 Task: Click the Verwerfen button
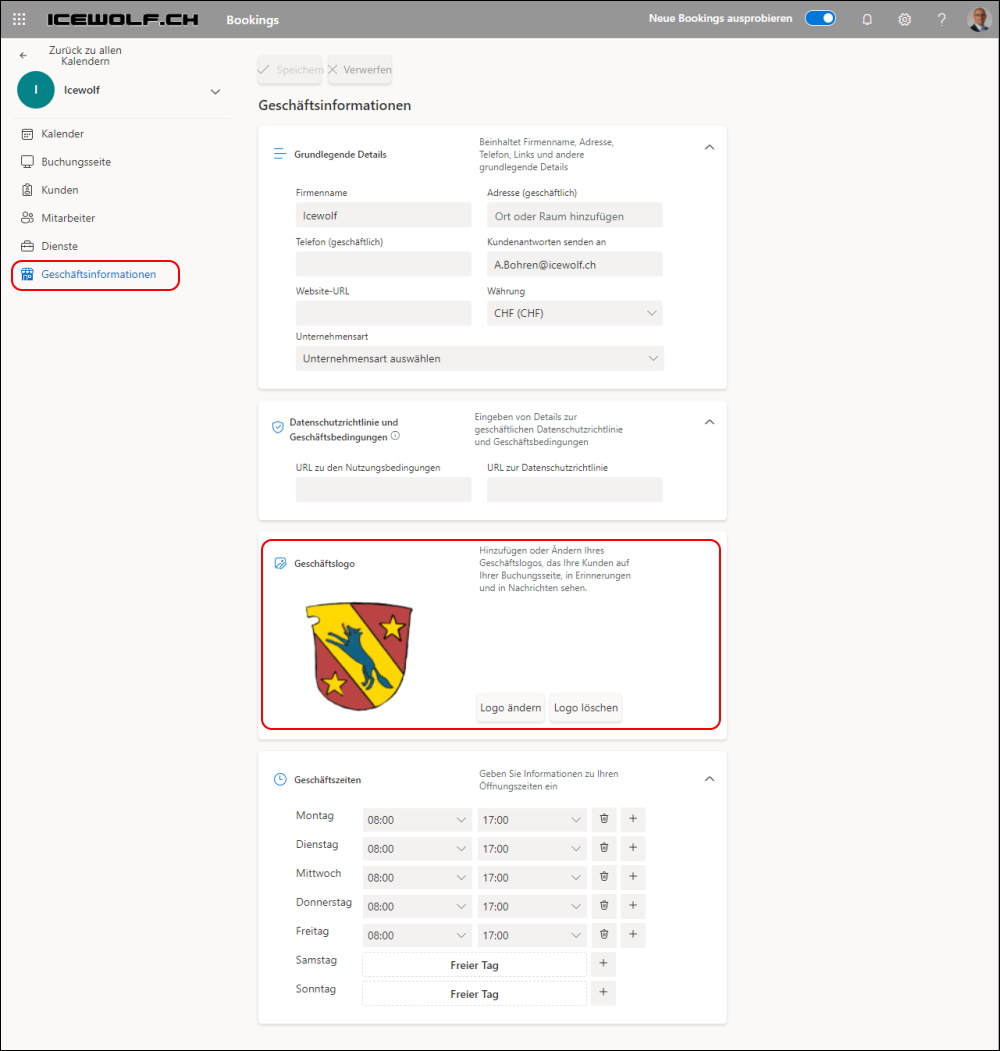click(360, 70)
